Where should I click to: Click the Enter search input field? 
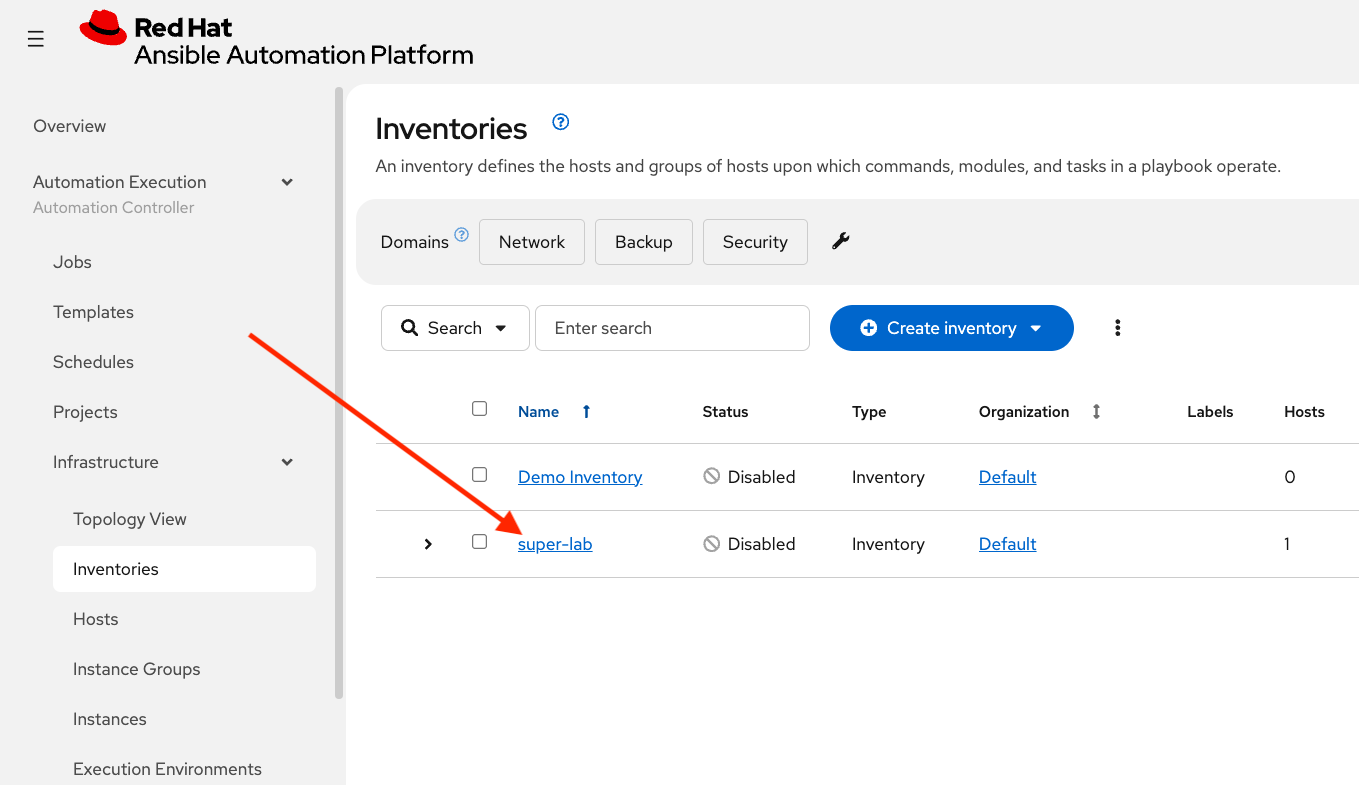[672, 328]
